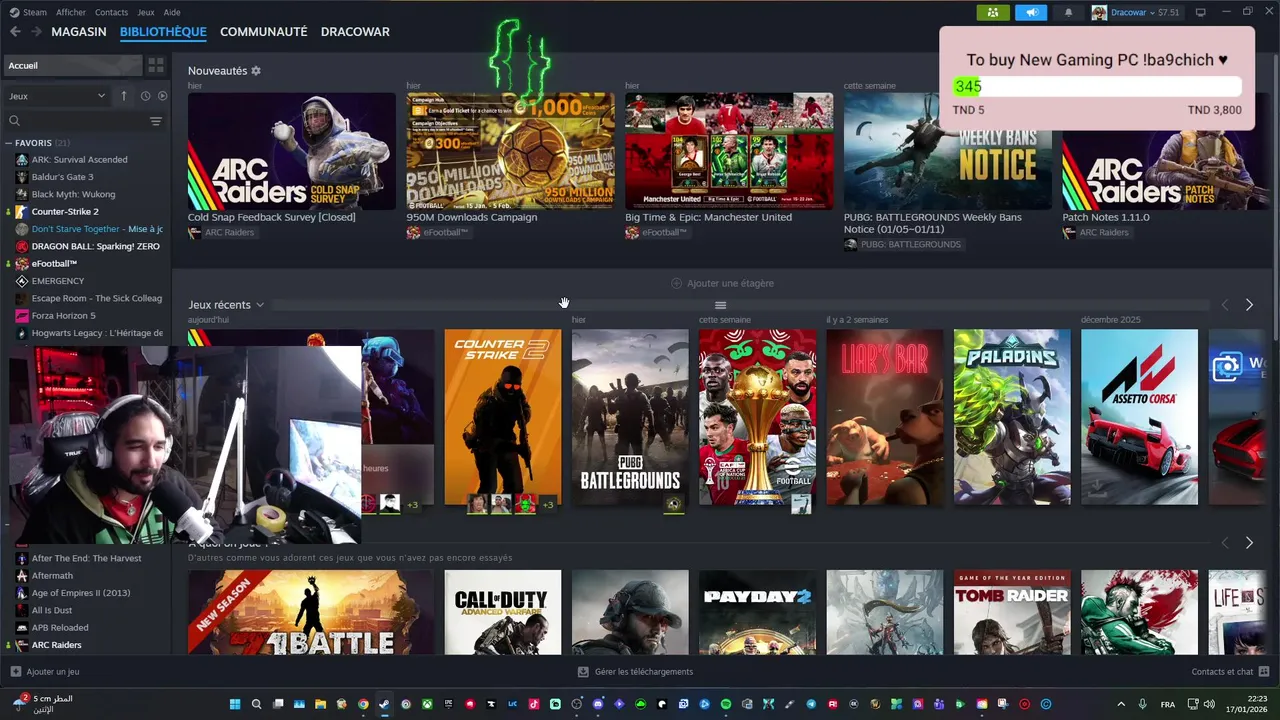Open Spotify from the taskbar
Image resolution: width=1280 pixels, height=720 pixels.
pyautogui.click(x=726, y=704)
